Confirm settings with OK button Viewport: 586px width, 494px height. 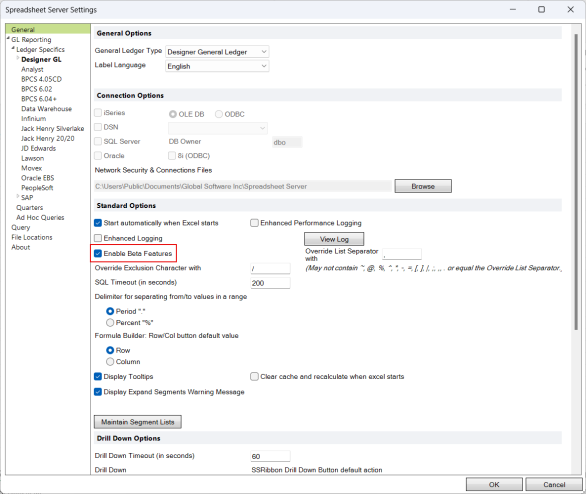pos(494,484)
